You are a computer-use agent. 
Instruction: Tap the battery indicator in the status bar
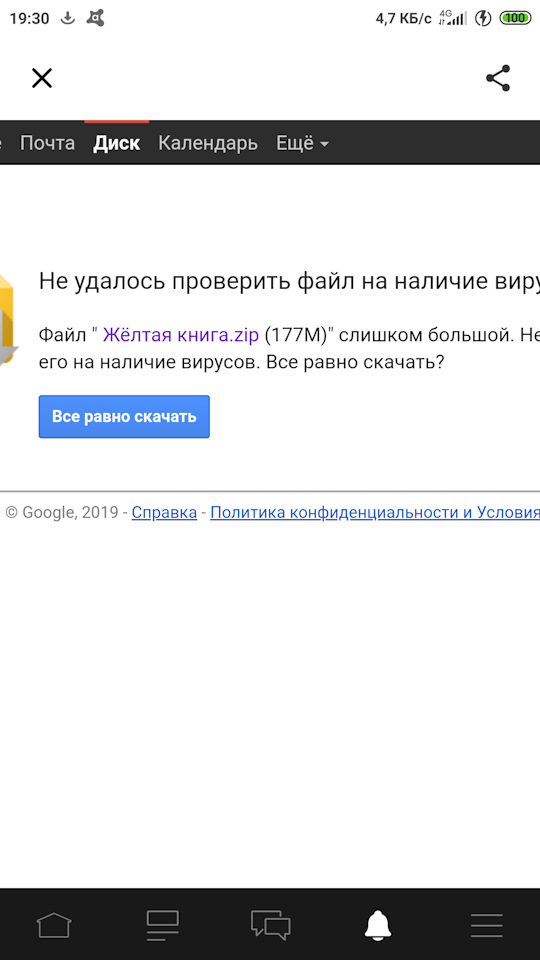(x=516, y=18)
